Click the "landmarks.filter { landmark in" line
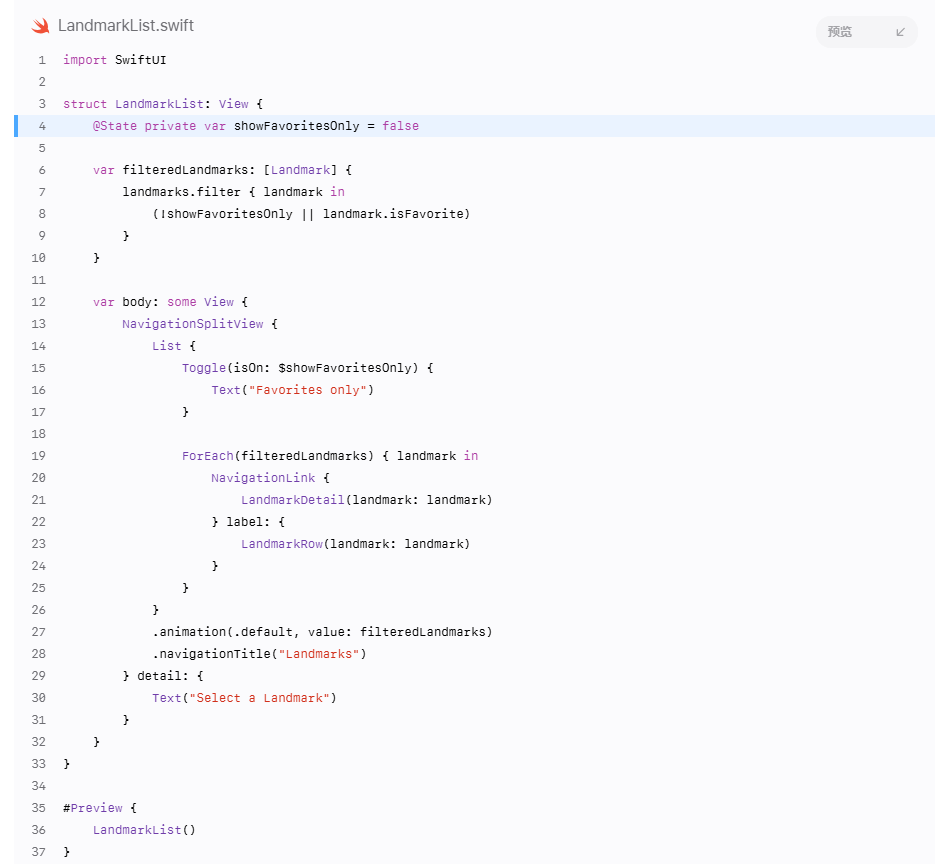This screenshot has height=864, width=944. point(234,192)
